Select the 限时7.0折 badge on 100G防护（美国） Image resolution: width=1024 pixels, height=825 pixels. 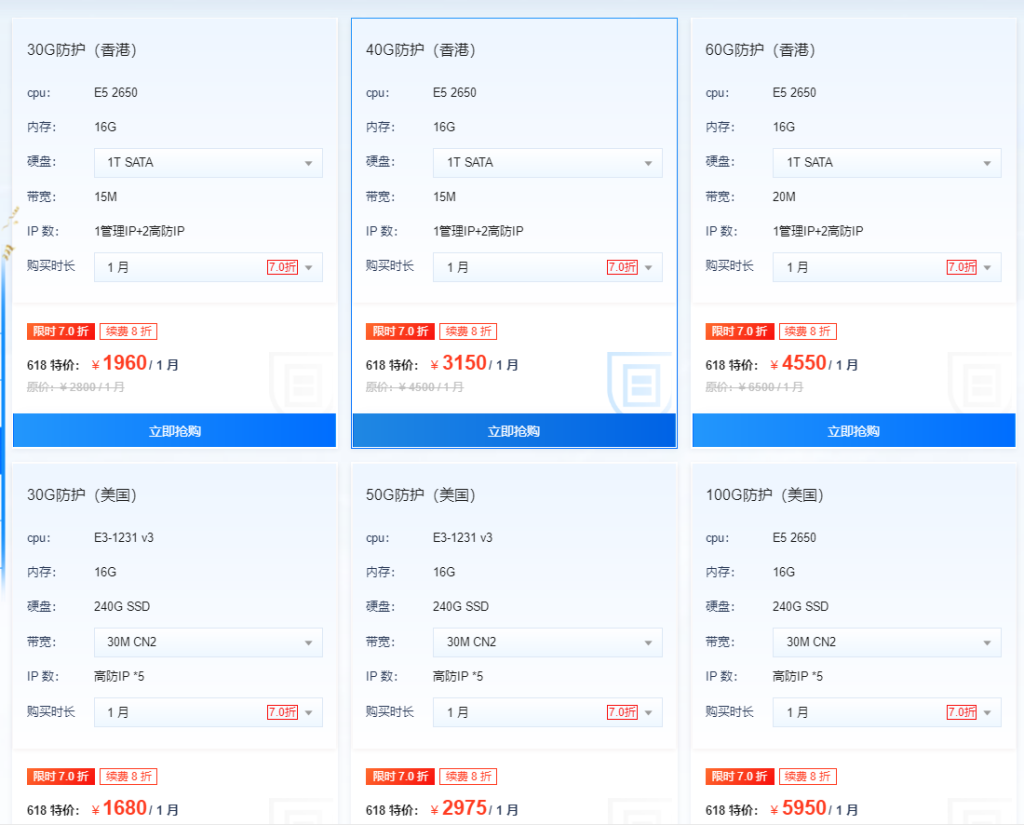[739, 776]
